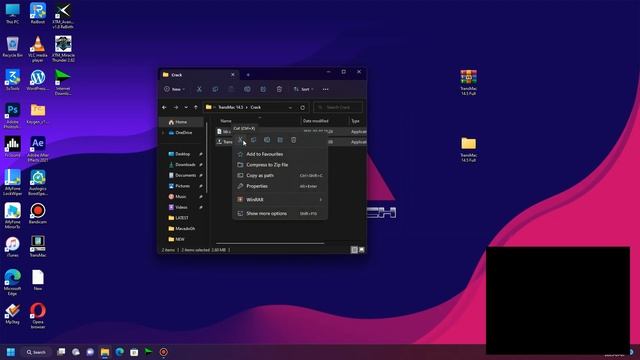Screen dimensions: 640x360
Task: Select the VLC media player desktop shortcut
Action: (38, 49)
